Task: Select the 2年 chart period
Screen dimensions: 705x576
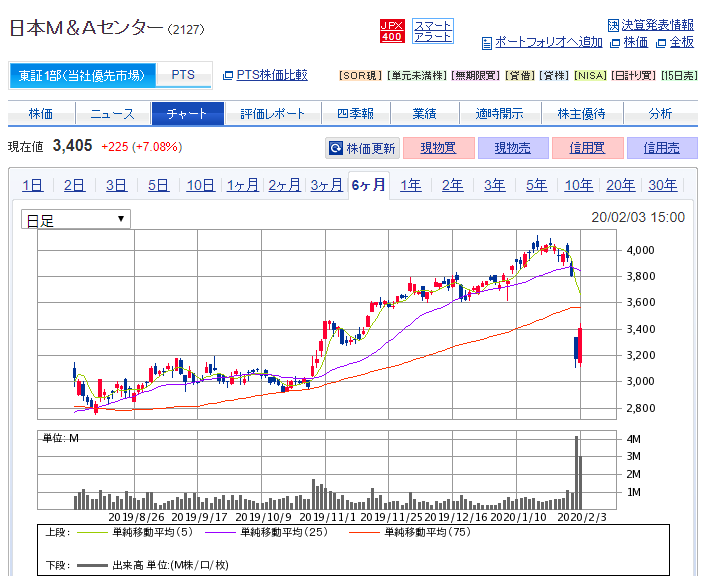Action: pos(452,185)
